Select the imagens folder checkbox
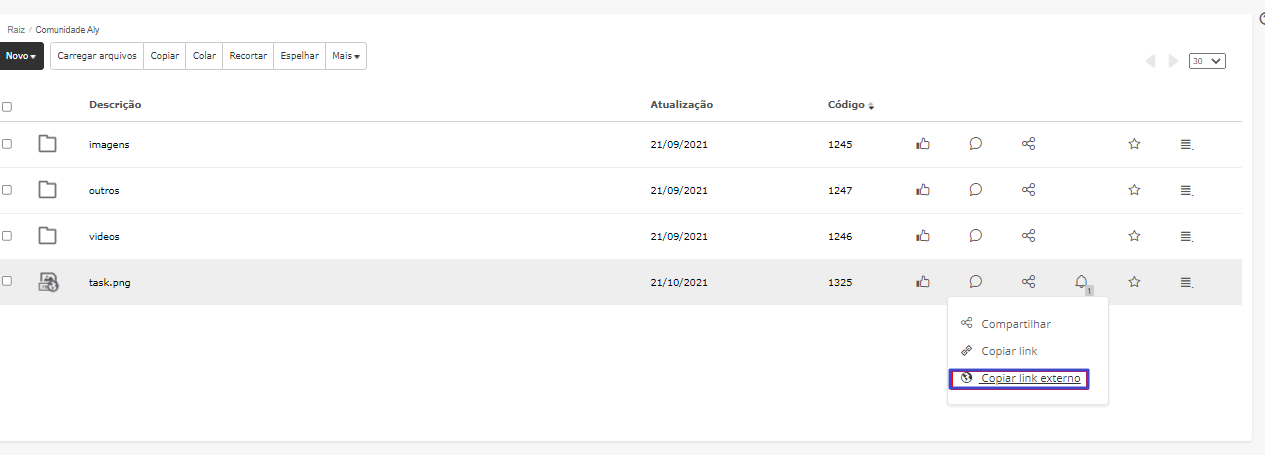Viewport: 1265px width, 455px height. (7, 144)
